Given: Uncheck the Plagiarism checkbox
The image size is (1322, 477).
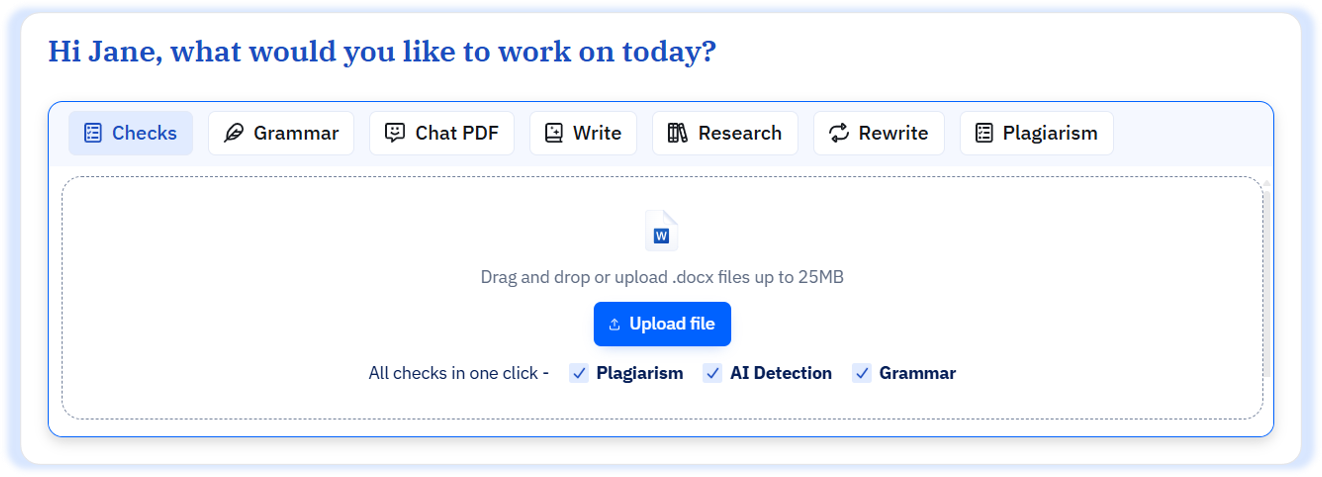Looking at the screenshot, I should point(578,373).
